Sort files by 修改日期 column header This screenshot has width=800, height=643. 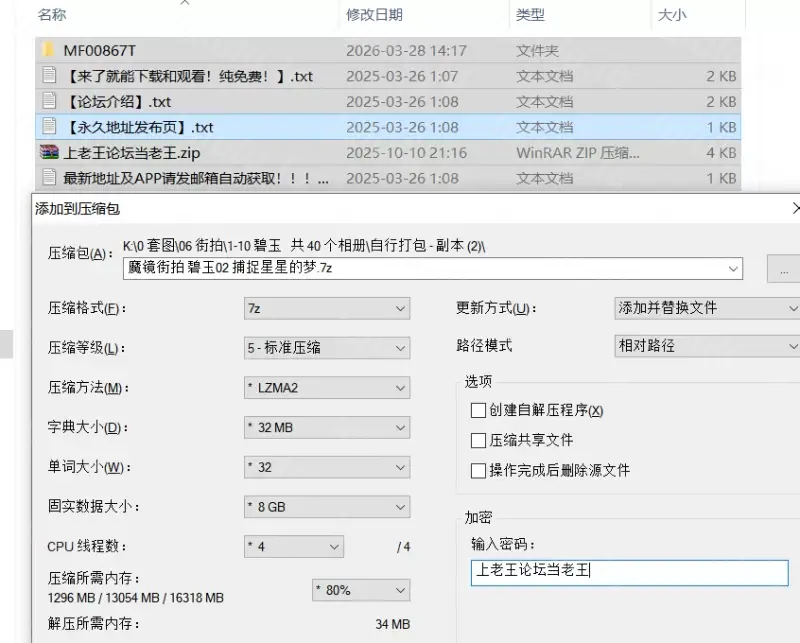pos(374,15)
